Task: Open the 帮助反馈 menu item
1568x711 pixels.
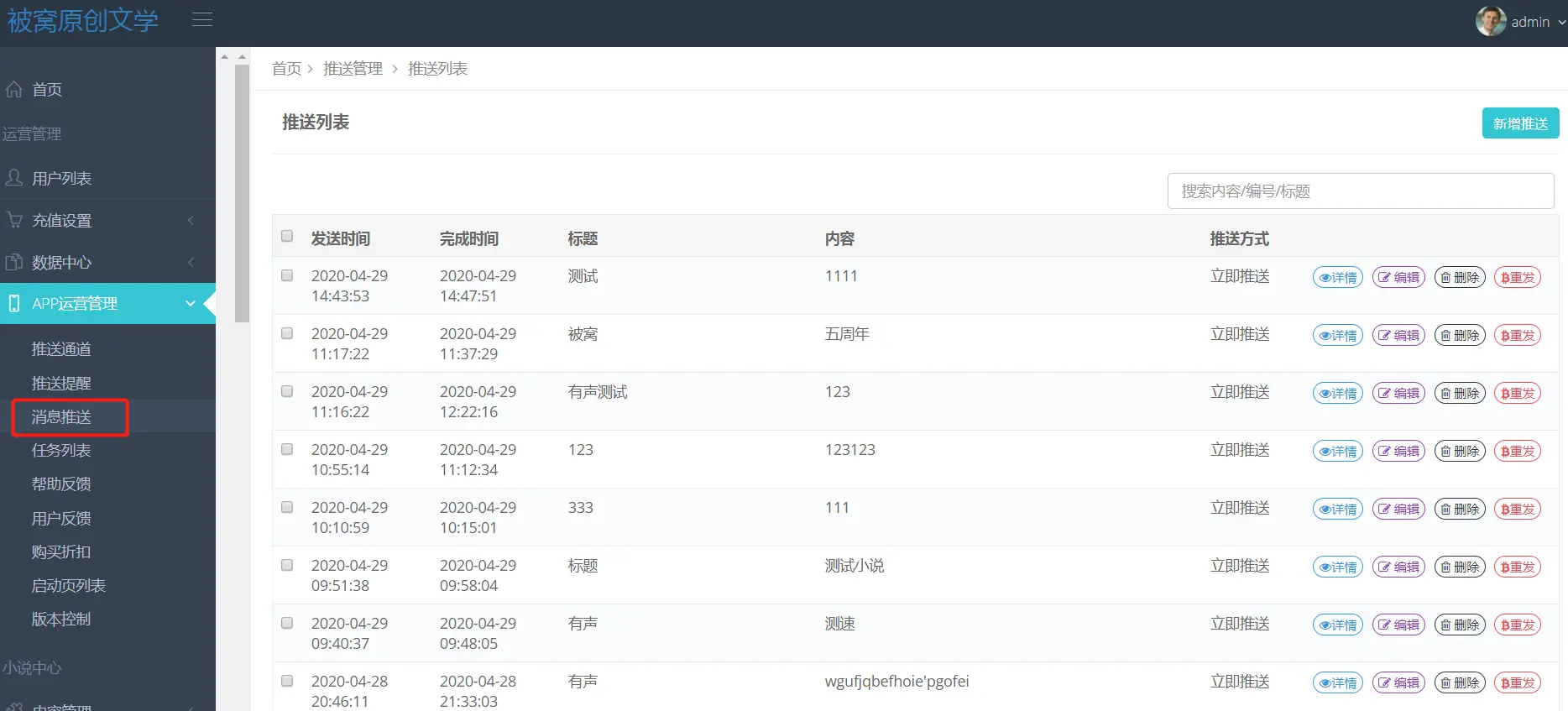Action: coord(61,484)
